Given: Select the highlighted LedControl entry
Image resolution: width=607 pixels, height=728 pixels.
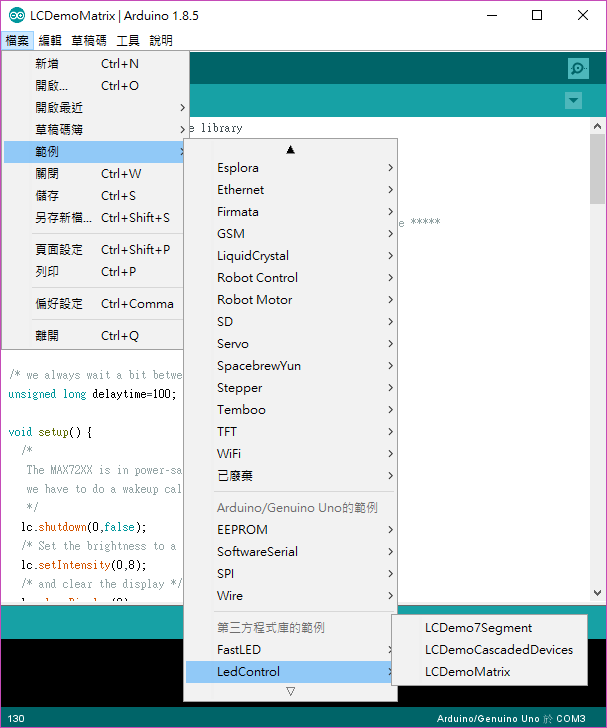Looking at the screenshot, I should [x=289, y=671].
